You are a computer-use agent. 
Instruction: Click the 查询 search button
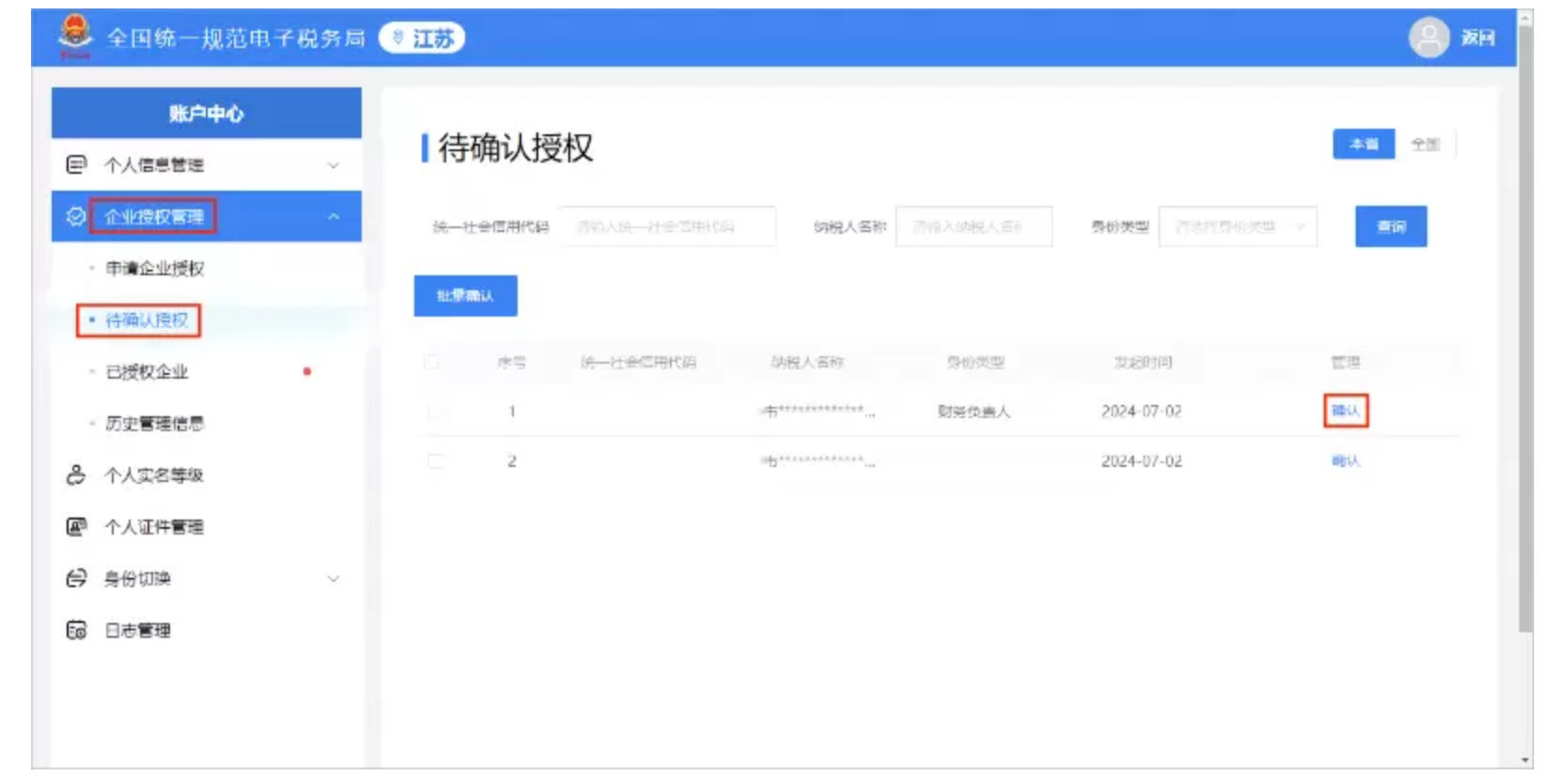(1390, 226)
